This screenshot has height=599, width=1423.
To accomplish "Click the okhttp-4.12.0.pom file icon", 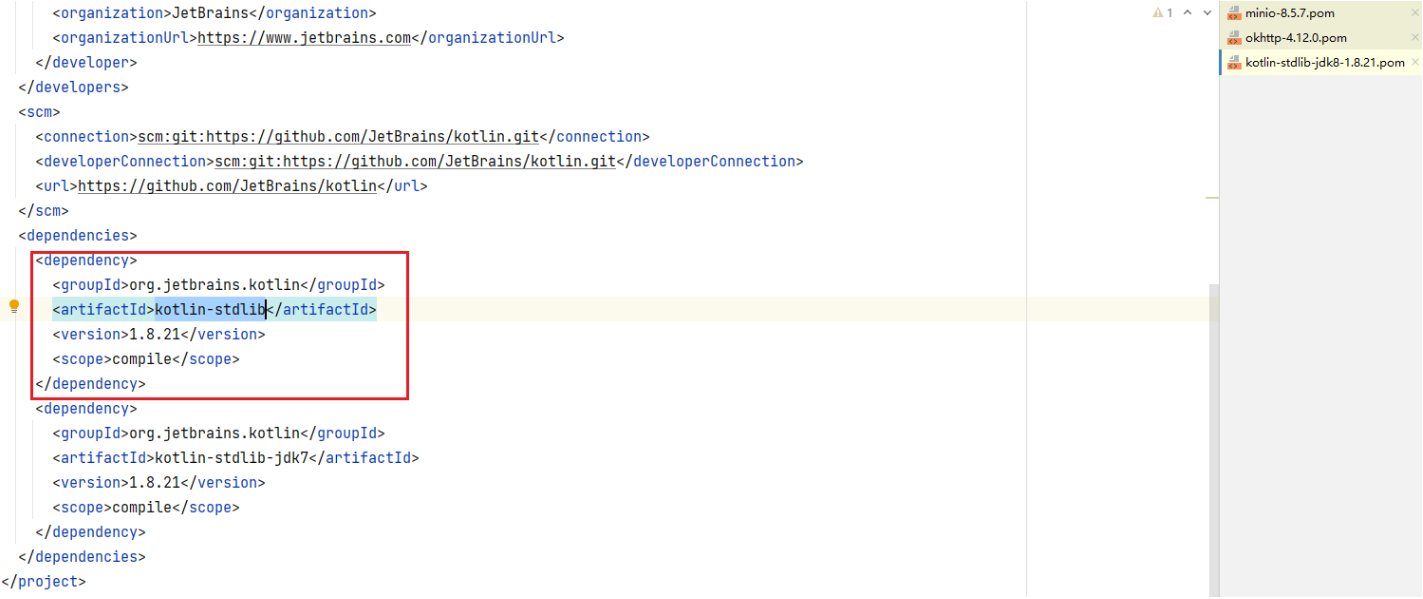I will [1234, 38].
